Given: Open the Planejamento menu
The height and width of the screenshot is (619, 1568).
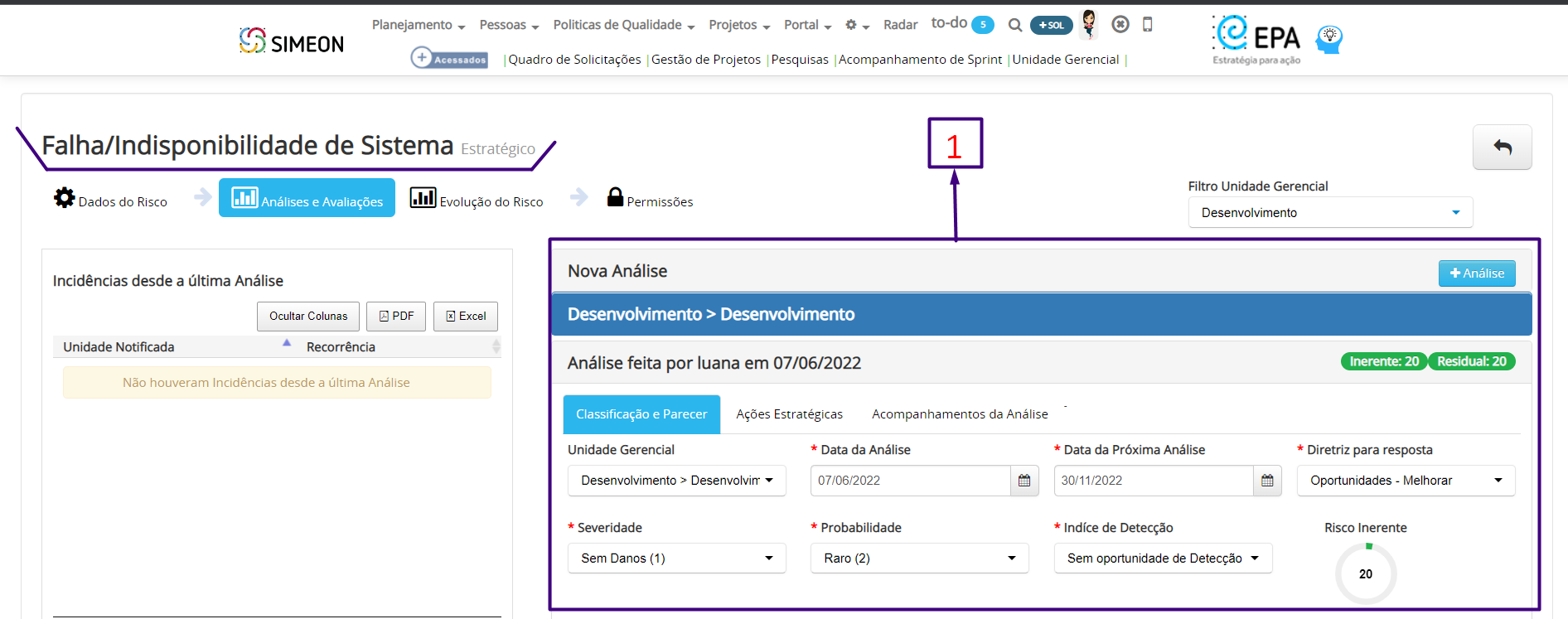Looking at the screenshot, I should 419,25.
